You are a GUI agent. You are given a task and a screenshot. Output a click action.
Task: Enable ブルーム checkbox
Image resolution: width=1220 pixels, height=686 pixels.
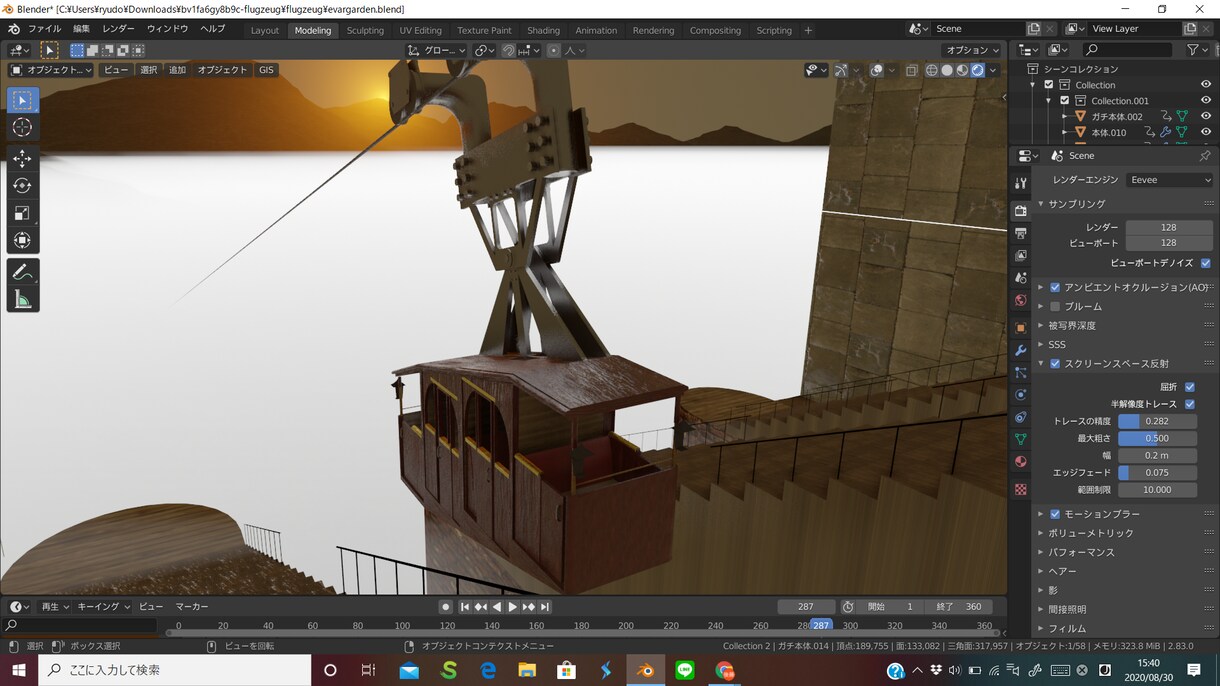1055,306
